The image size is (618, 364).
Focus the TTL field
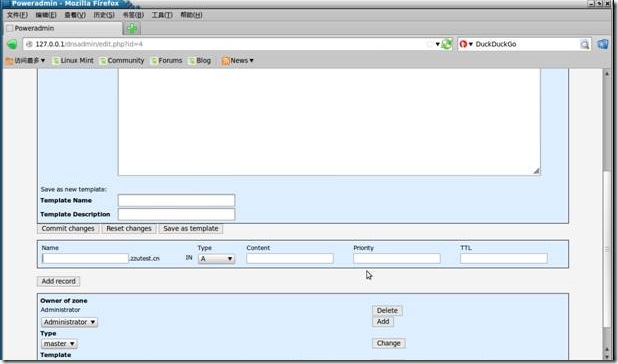[x=504, y=258]
